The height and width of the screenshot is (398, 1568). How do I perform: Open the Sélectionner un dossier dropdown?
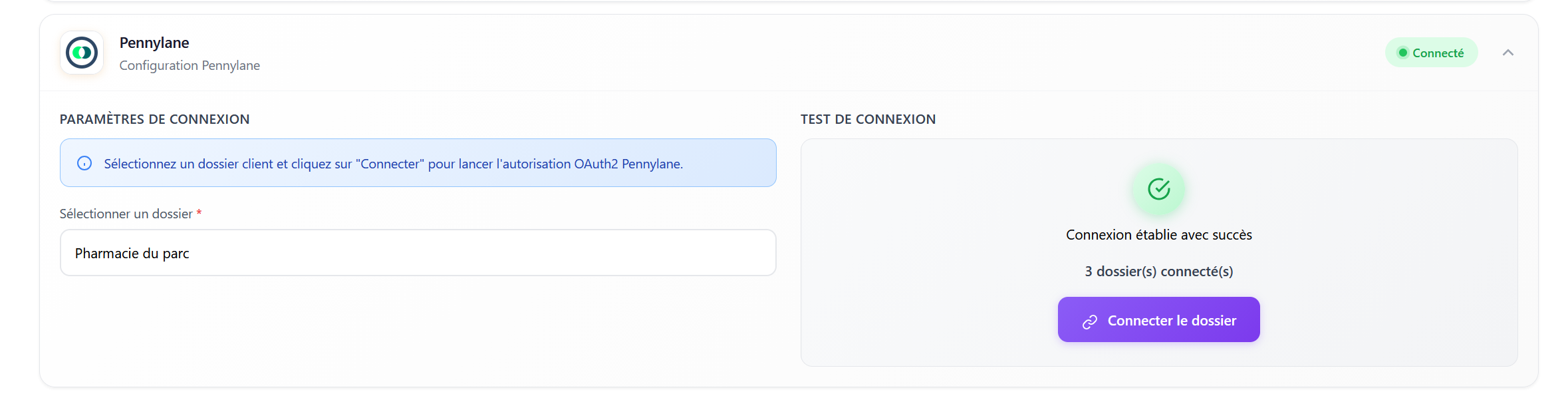(418, 253)
